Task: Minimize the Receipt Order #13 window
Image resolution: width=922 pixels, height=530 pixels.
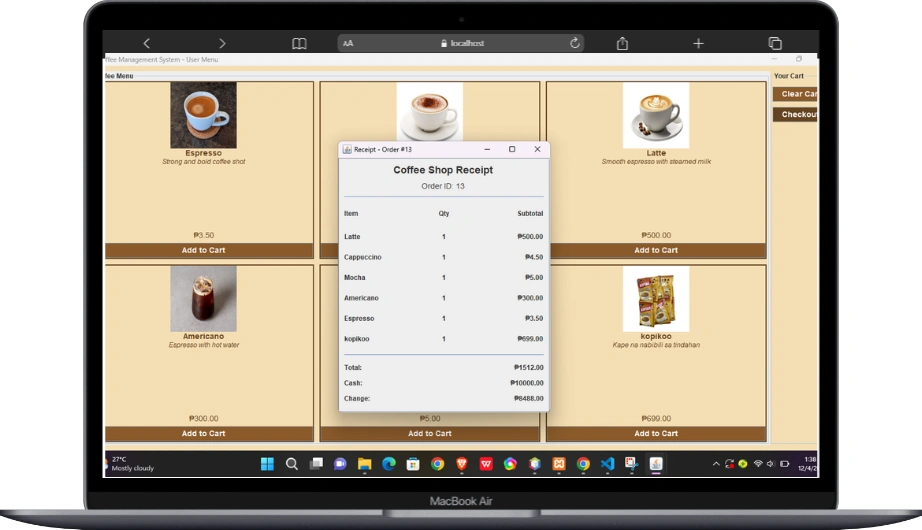Action: point(487,149)
